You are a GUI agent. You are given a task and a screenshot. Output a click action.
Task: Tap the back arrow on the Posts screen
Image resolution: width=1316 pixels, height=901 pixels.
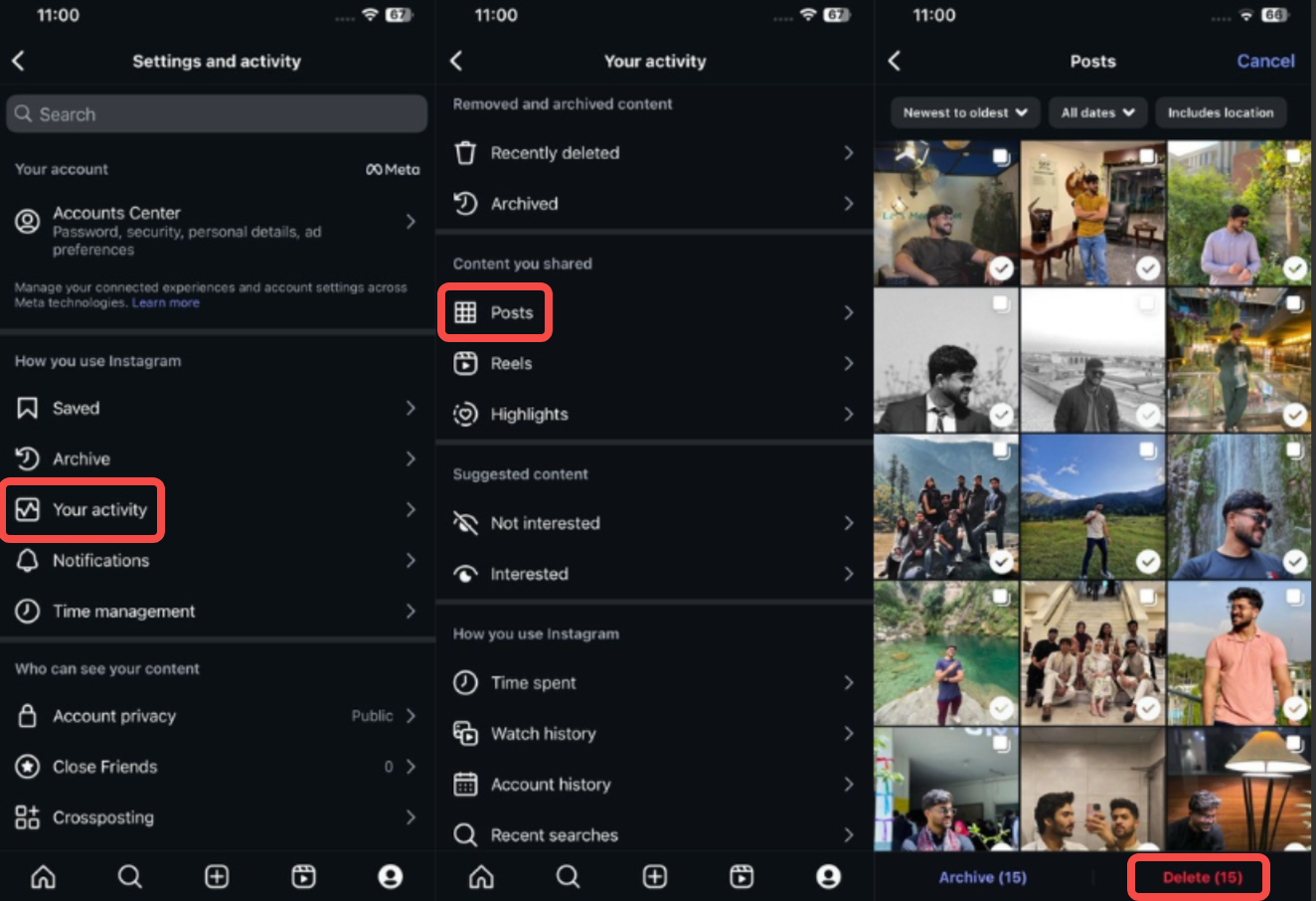pos(895,62)
